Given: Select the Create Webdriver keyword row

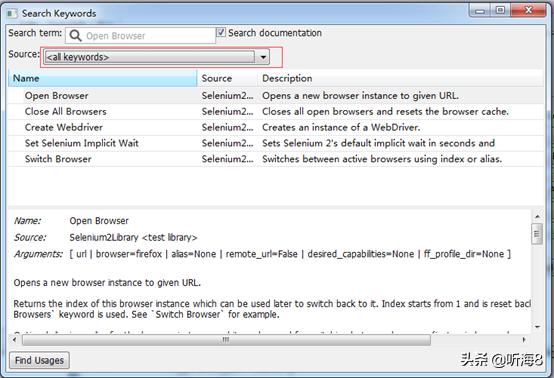Looking at the screenshot, I should pos(276,128).
